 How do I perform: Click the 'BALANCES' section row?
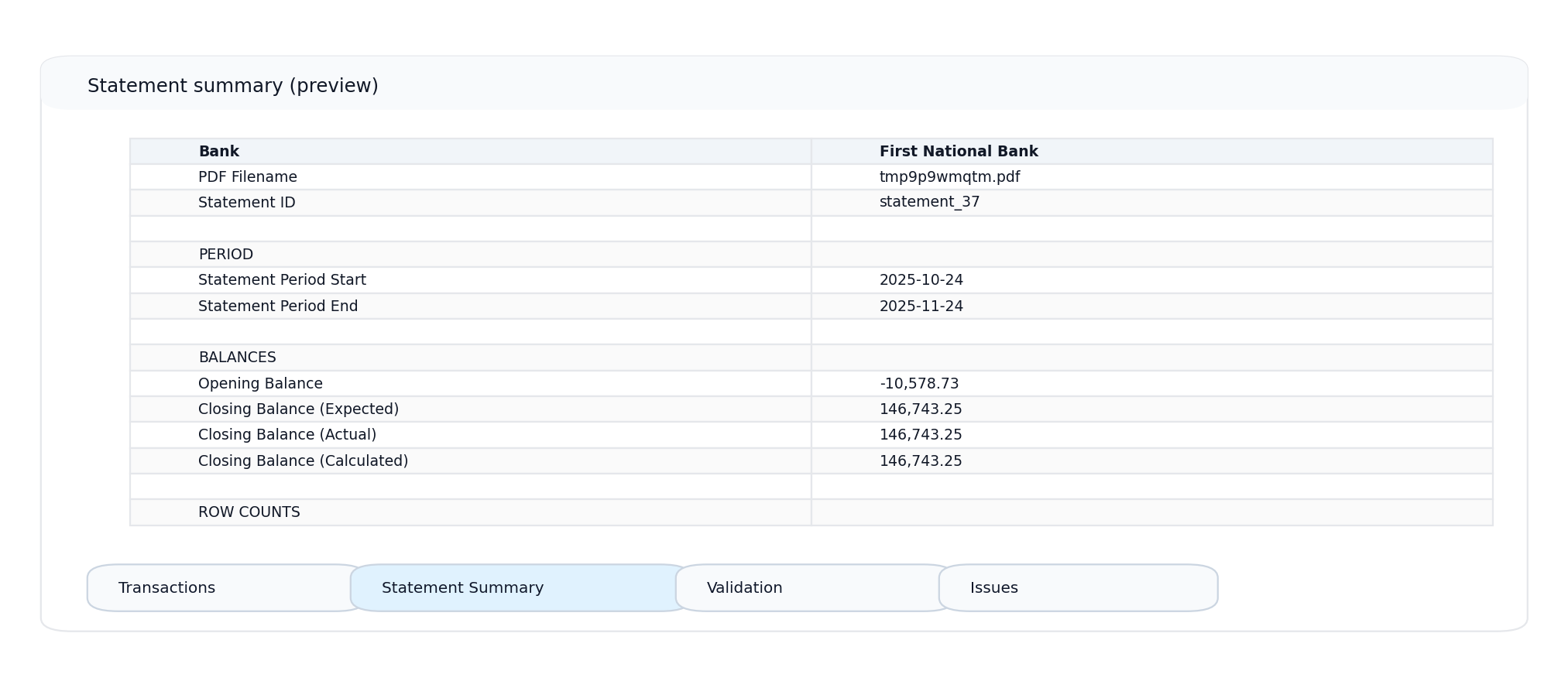(x=811, y=358)
